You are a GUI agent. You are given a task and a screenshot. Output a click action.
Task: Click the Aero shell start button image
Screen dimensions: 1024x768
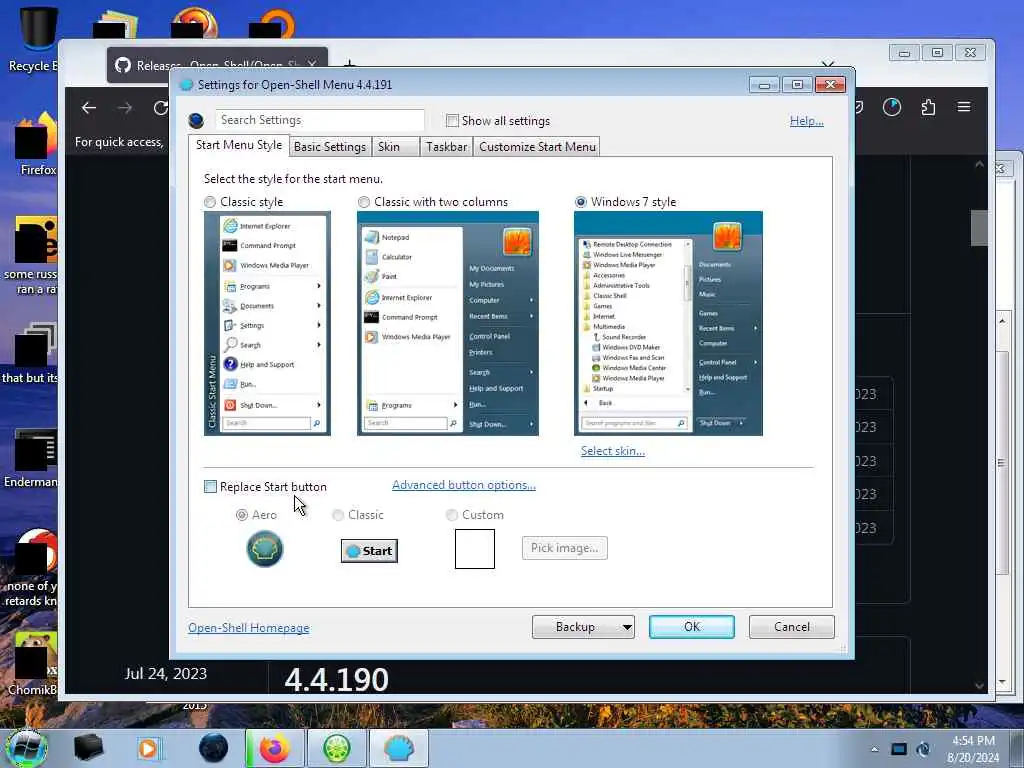(264, 549)
